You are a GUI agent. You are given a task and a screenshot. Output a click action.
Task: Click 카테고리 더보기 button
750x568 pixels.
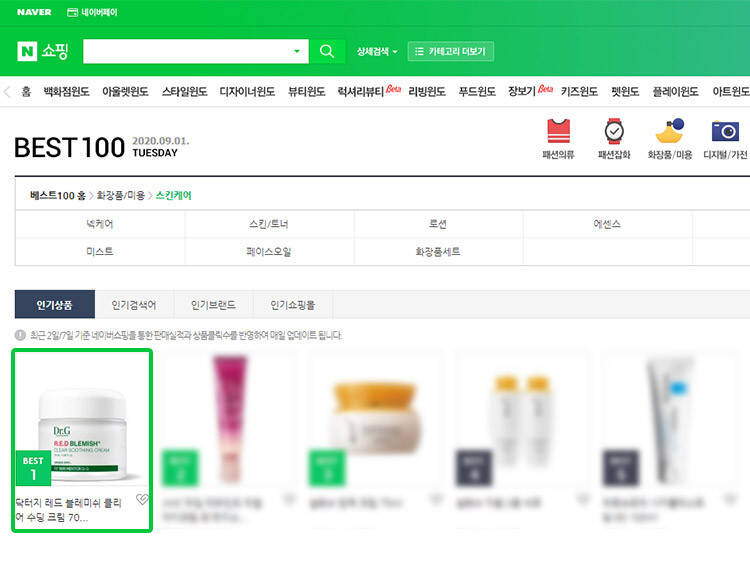(451, 51)
